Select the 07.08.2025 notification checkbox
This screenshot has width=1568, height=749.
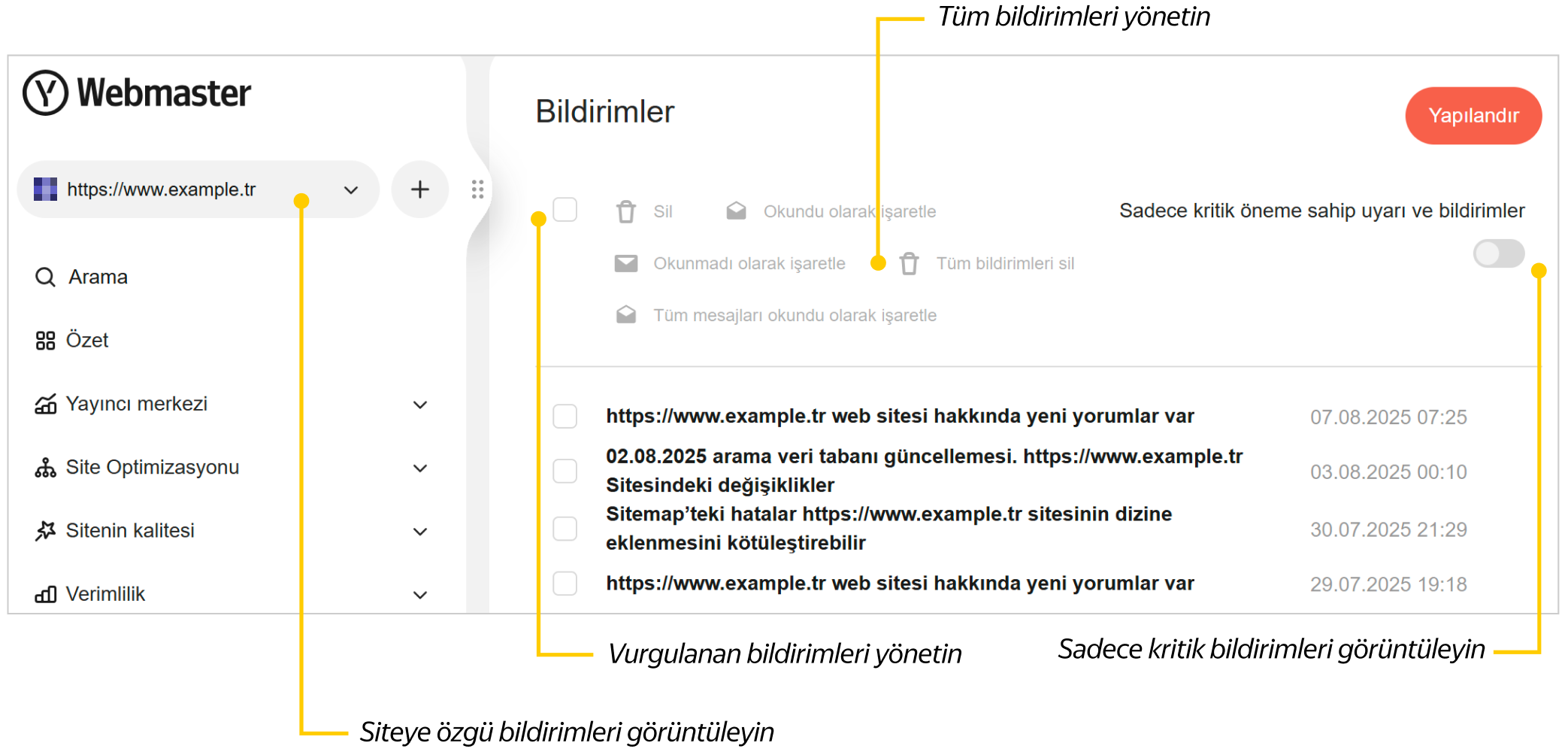pyautogui.click(x=565, y=417)
